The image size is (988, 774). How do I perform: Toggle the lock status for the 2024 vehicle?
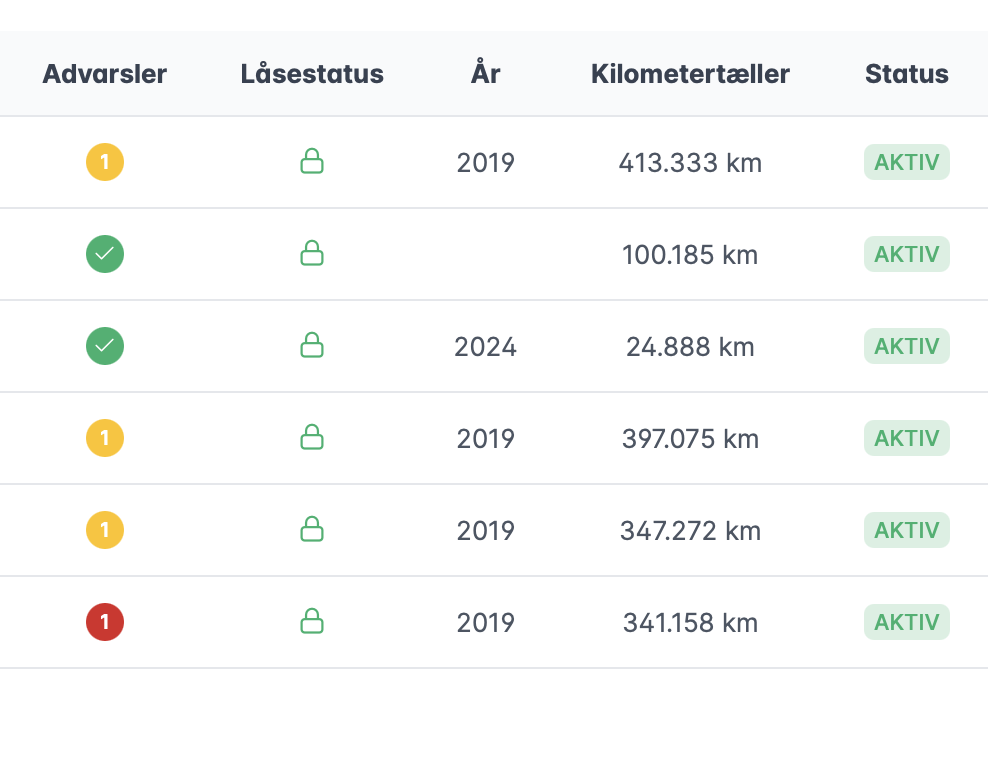(312, 346)
